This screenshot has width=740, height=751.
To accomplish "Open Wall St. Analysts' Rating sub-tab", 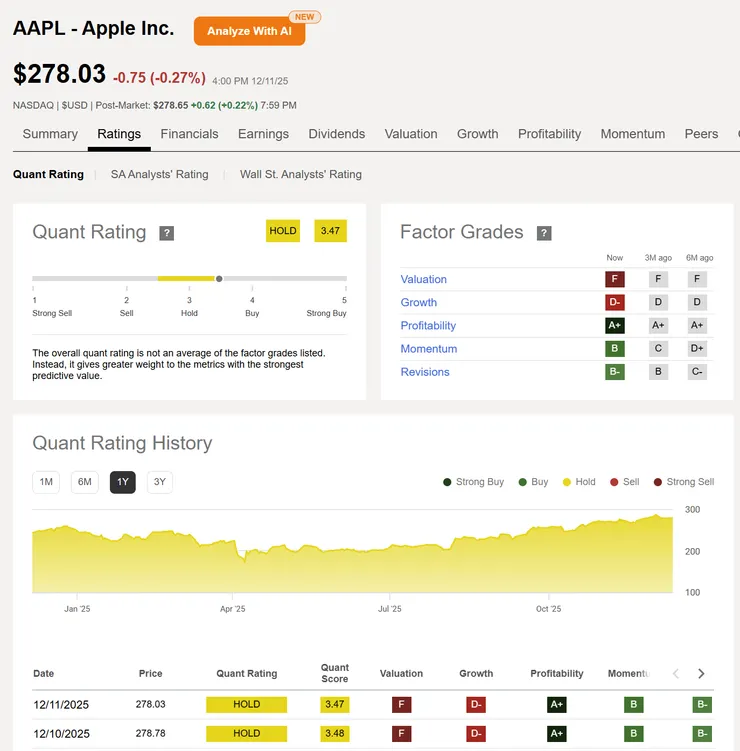I will coord(301,174).
